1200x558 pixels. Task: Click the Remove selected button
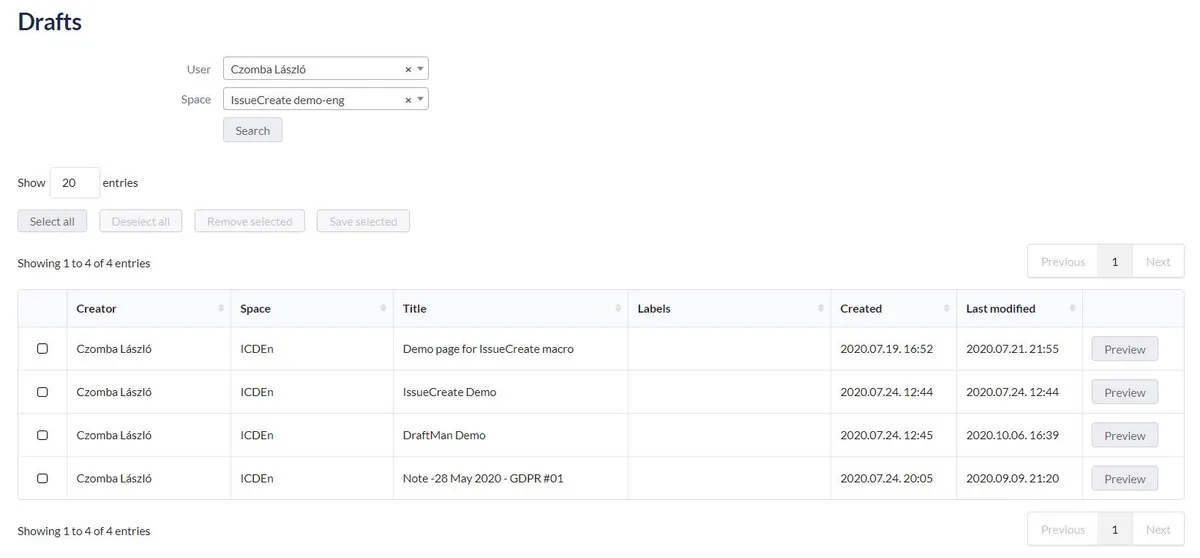click(x=250, y=221)
